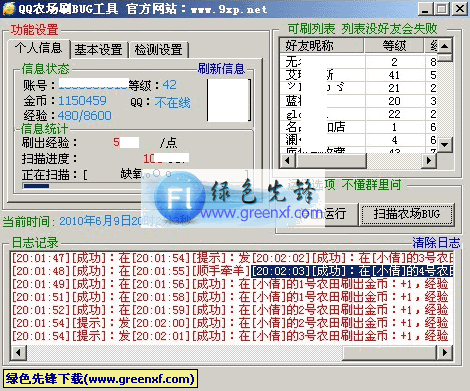Click the 清除日志 link
The height and width of the screenshot is (391, 470).
[436, 242]
